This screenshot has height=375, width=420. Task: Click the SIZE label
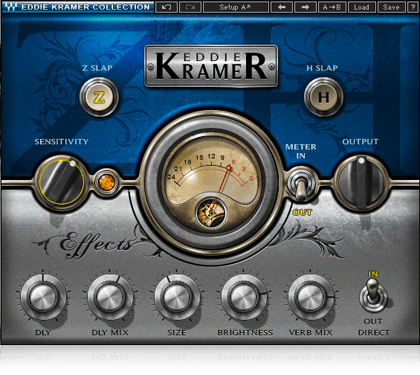coord(177,332)
